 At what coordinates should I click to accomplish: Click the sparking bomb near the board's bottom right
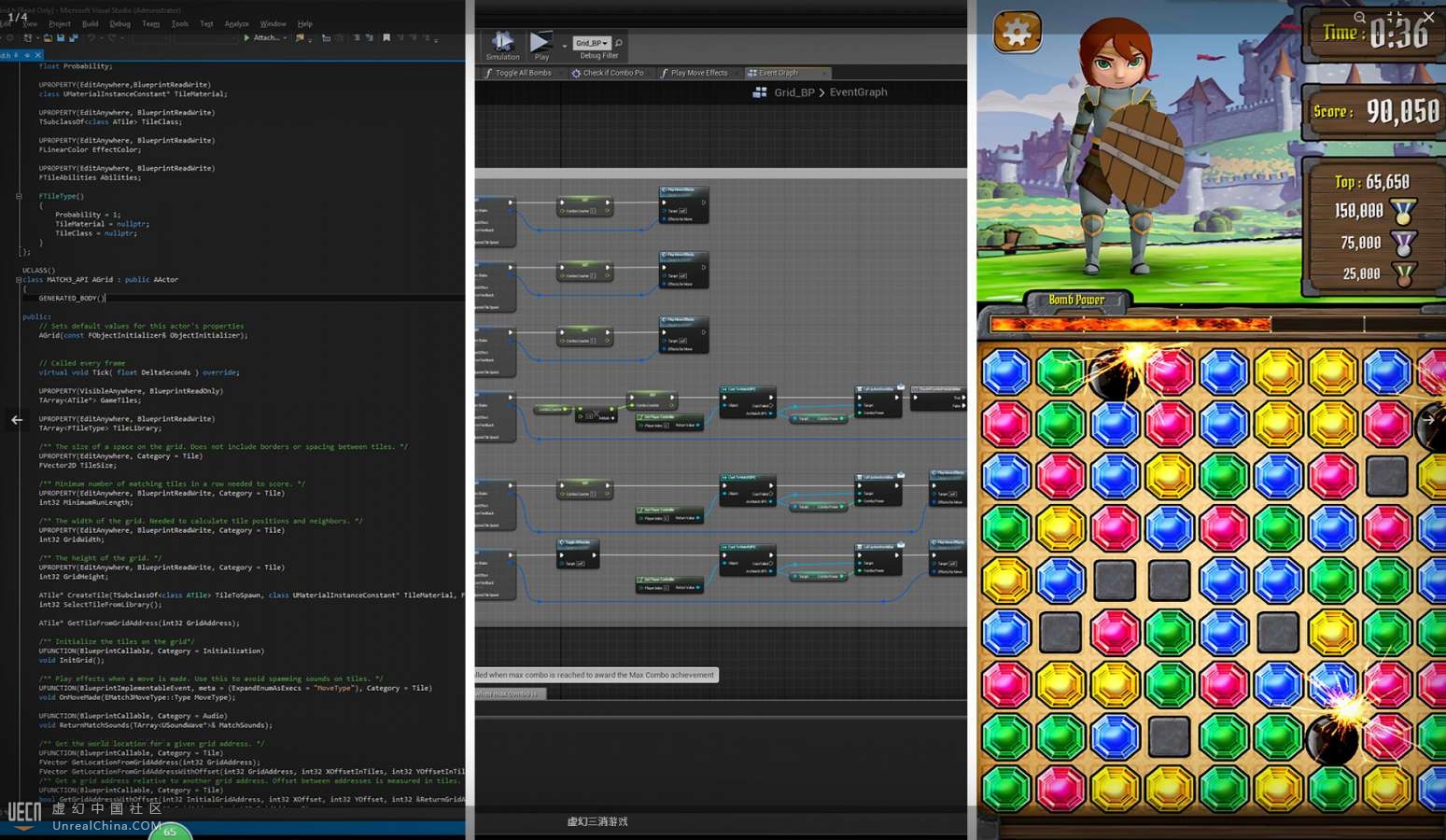1336,735
